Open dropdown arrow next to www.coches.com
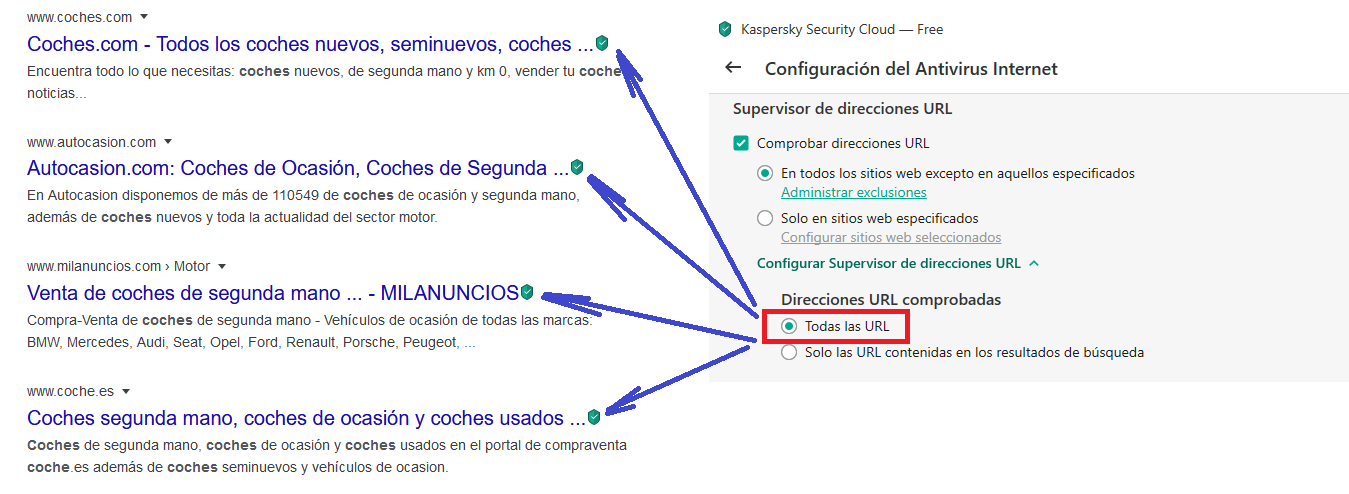 click(145, 17)
